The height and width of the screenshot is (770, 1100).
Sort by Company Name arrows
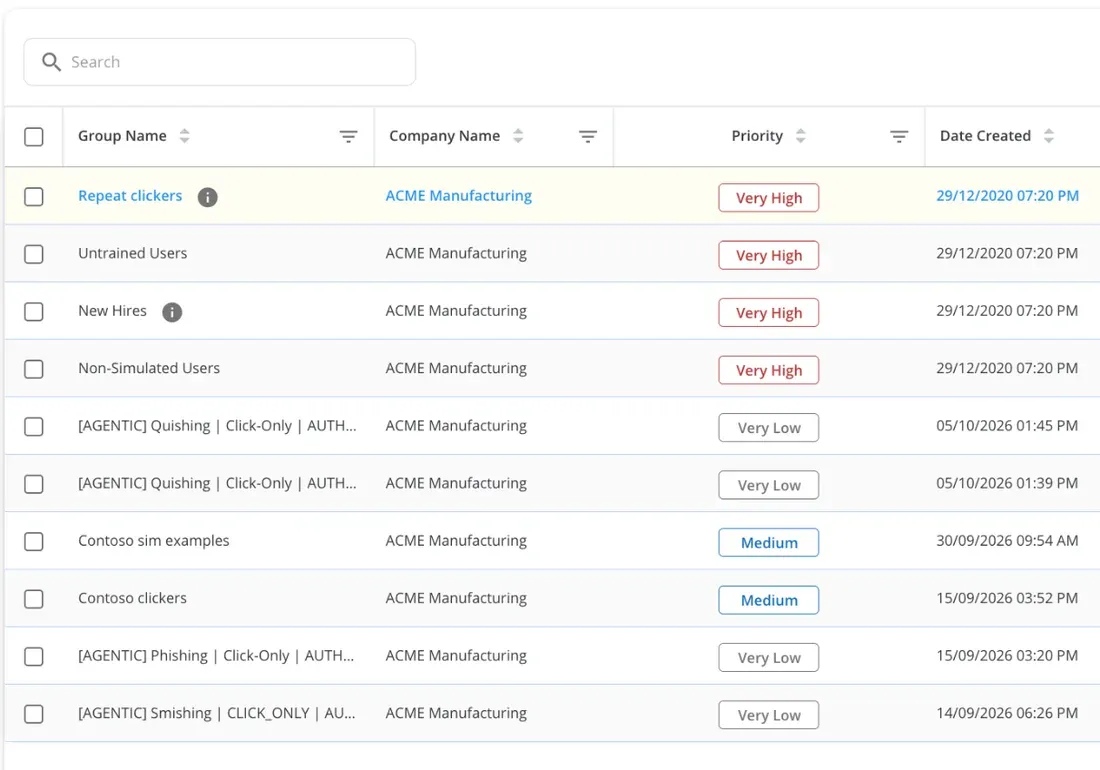tap(518, 136)
